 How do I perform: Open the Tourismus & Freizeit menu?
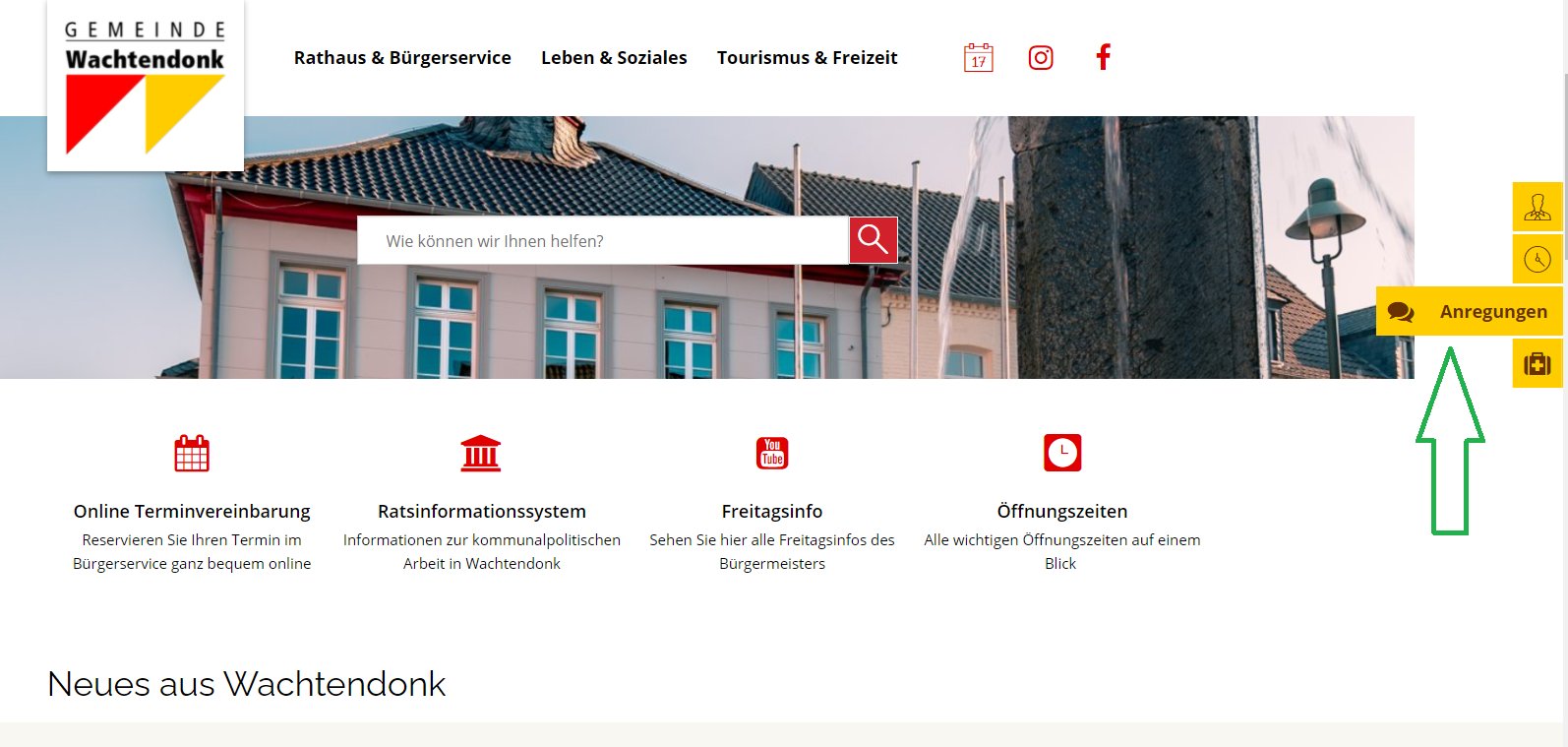point(808,57)
